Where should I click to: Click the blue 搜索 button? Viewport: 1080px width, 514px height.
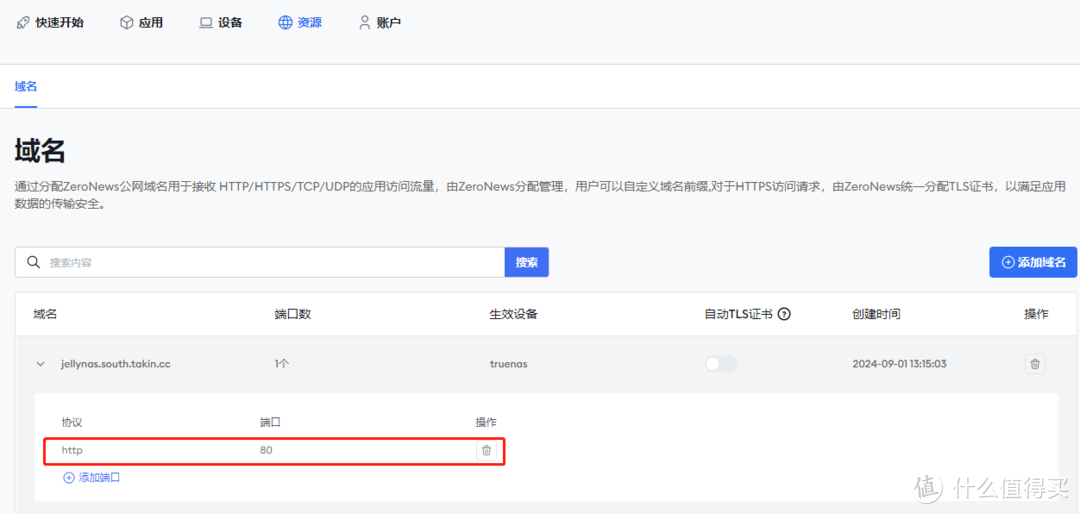tap(527, 263)
